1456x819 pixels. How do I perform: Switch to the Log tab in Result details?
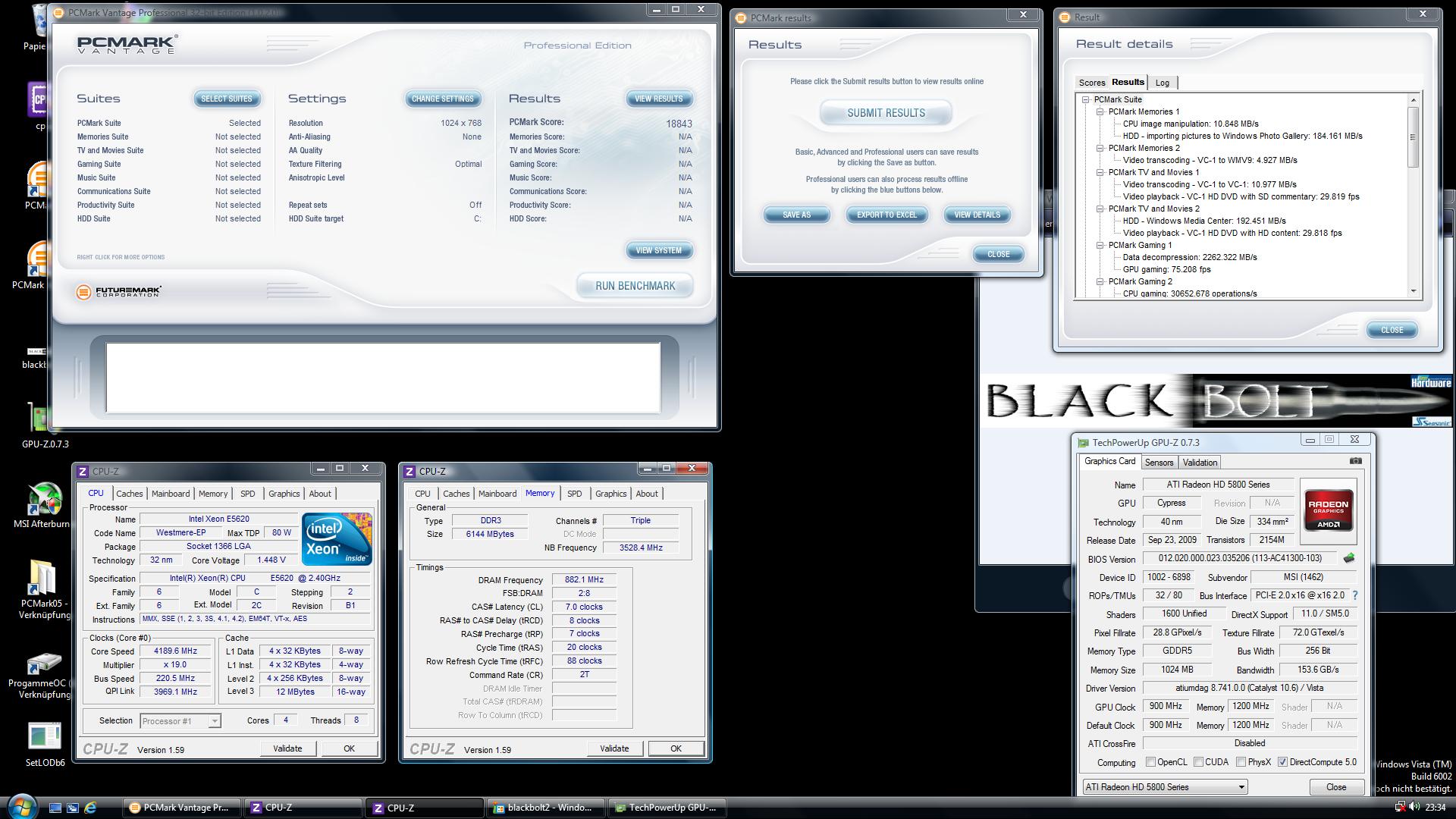[1163, 83]
